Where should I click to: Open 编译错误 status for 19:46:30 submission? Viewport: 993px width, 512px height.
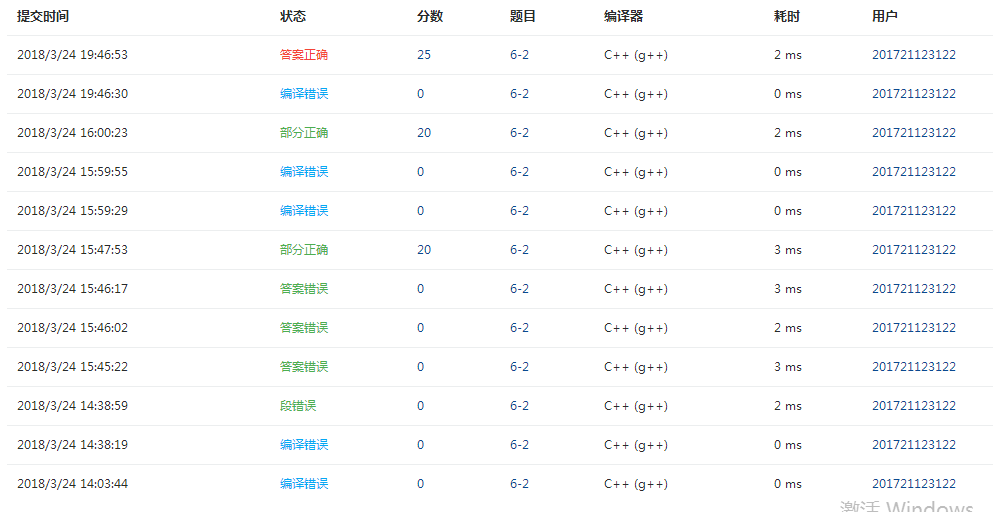[x=304, y=94]
